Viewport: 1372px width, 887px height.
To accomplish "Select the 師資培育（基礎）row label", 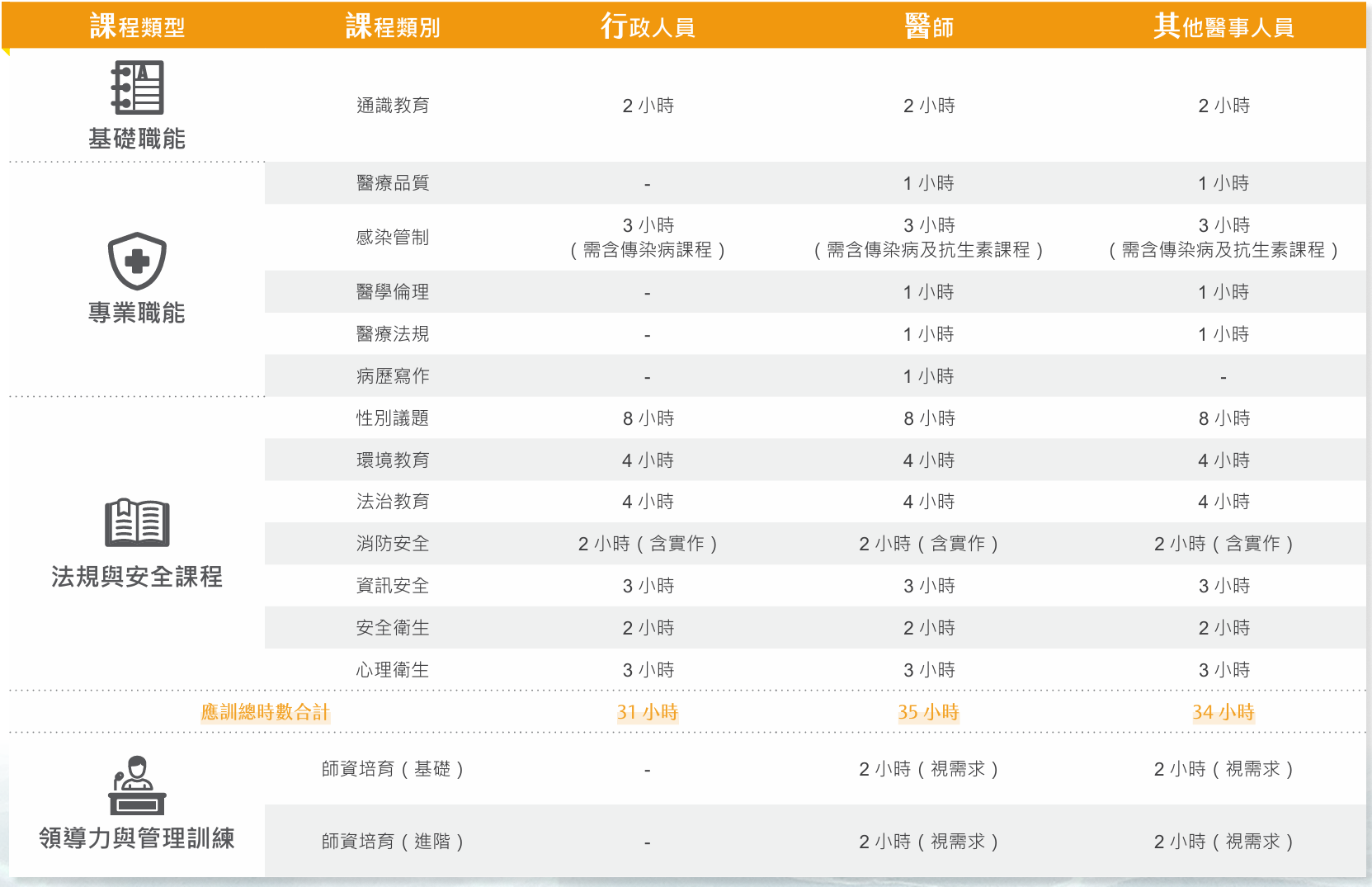I will point(393,769).
